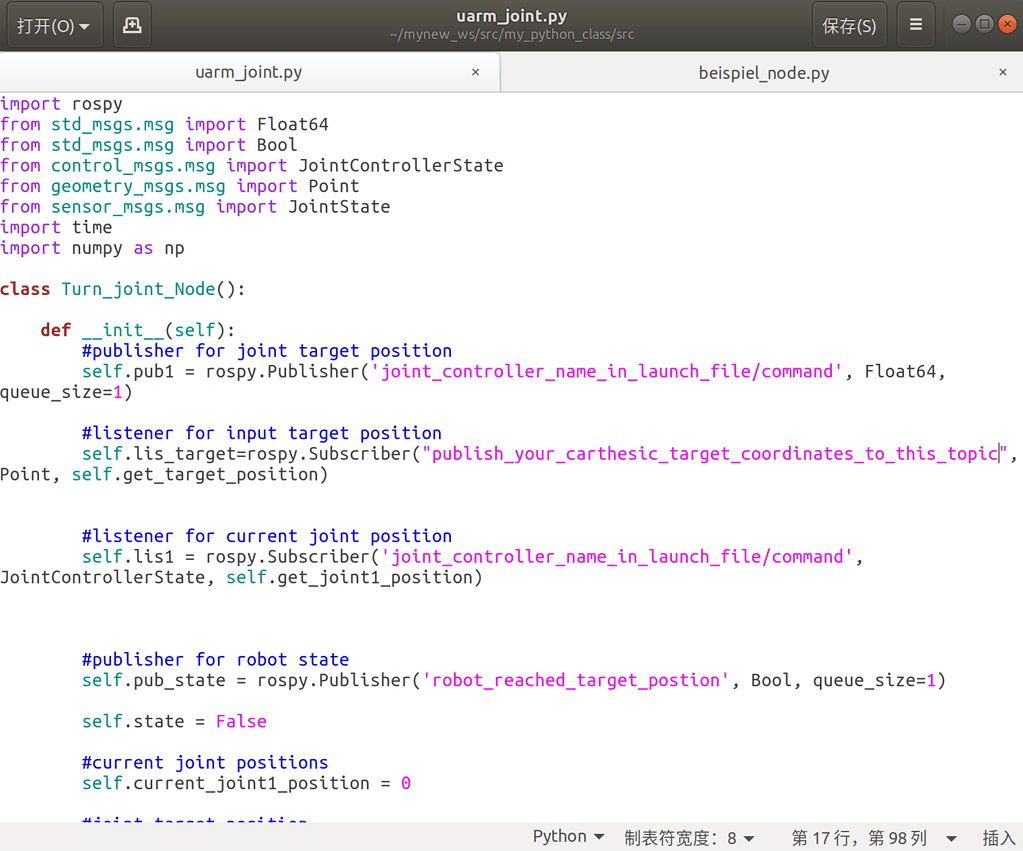
Task: Switch to the uarm_joint.py tab
Action: coord(250,72)
